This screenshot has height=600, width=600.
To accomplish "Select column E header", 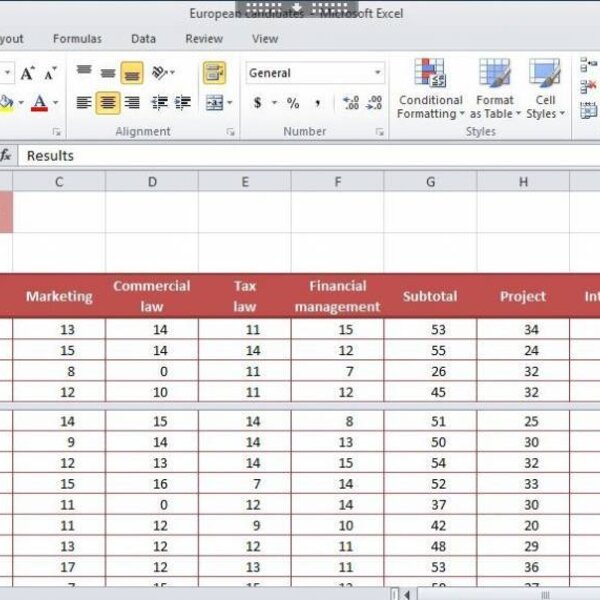I will click(245, 181).
